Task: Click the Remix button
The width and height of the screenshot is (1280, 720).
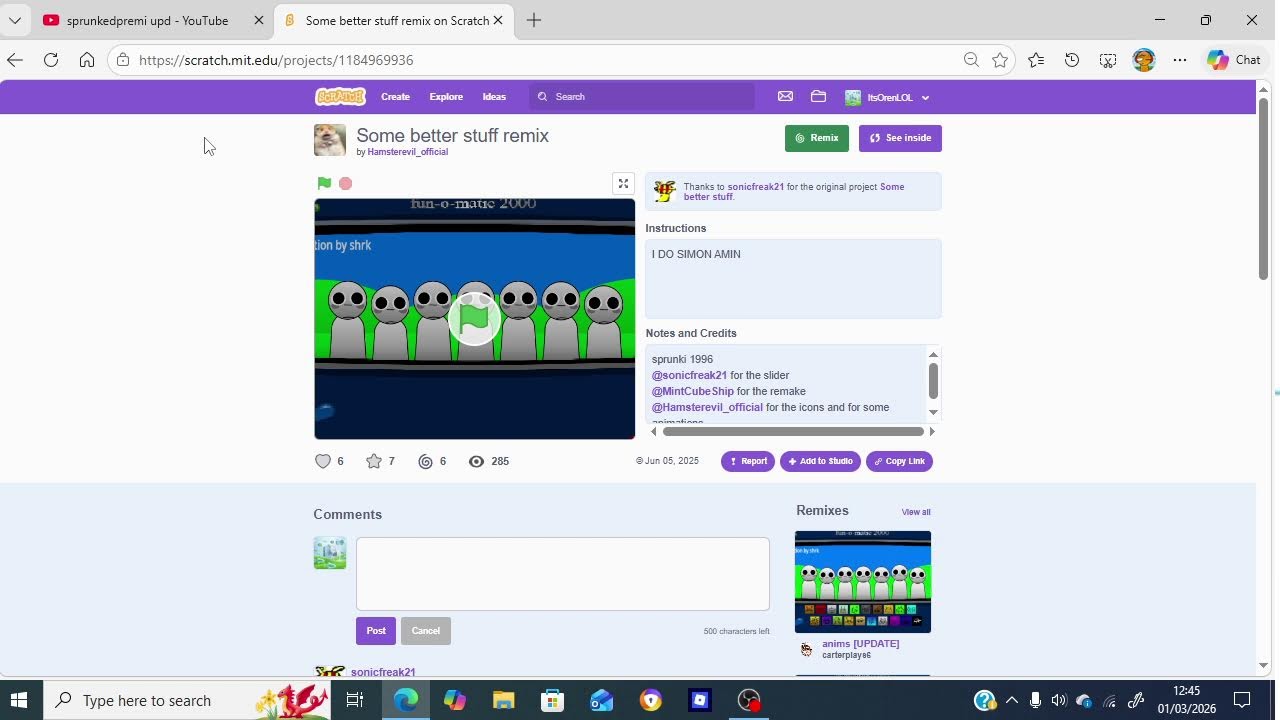Action: (817, 138)
